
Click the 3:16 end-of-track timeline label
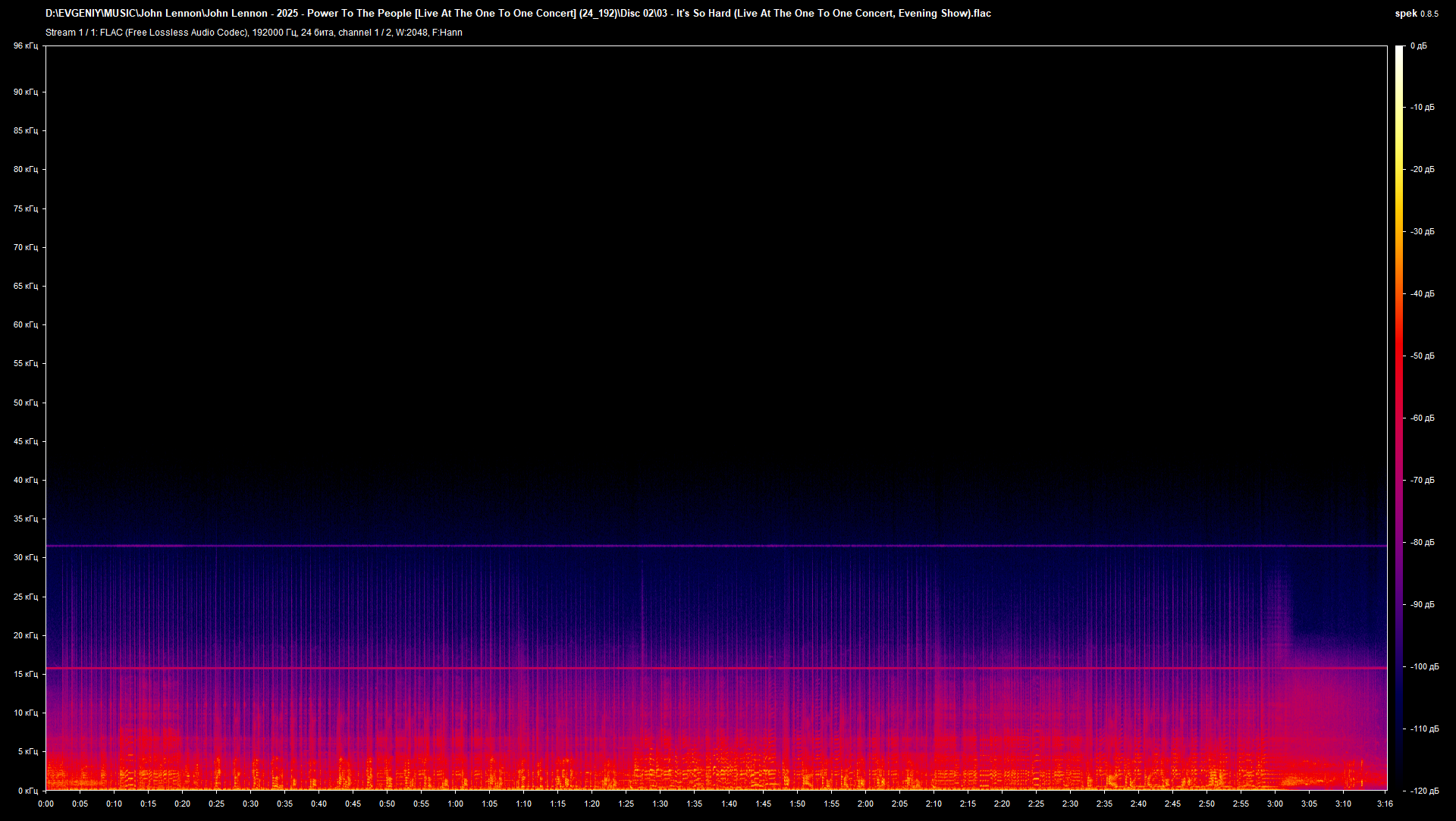(x=1385, y=804)
